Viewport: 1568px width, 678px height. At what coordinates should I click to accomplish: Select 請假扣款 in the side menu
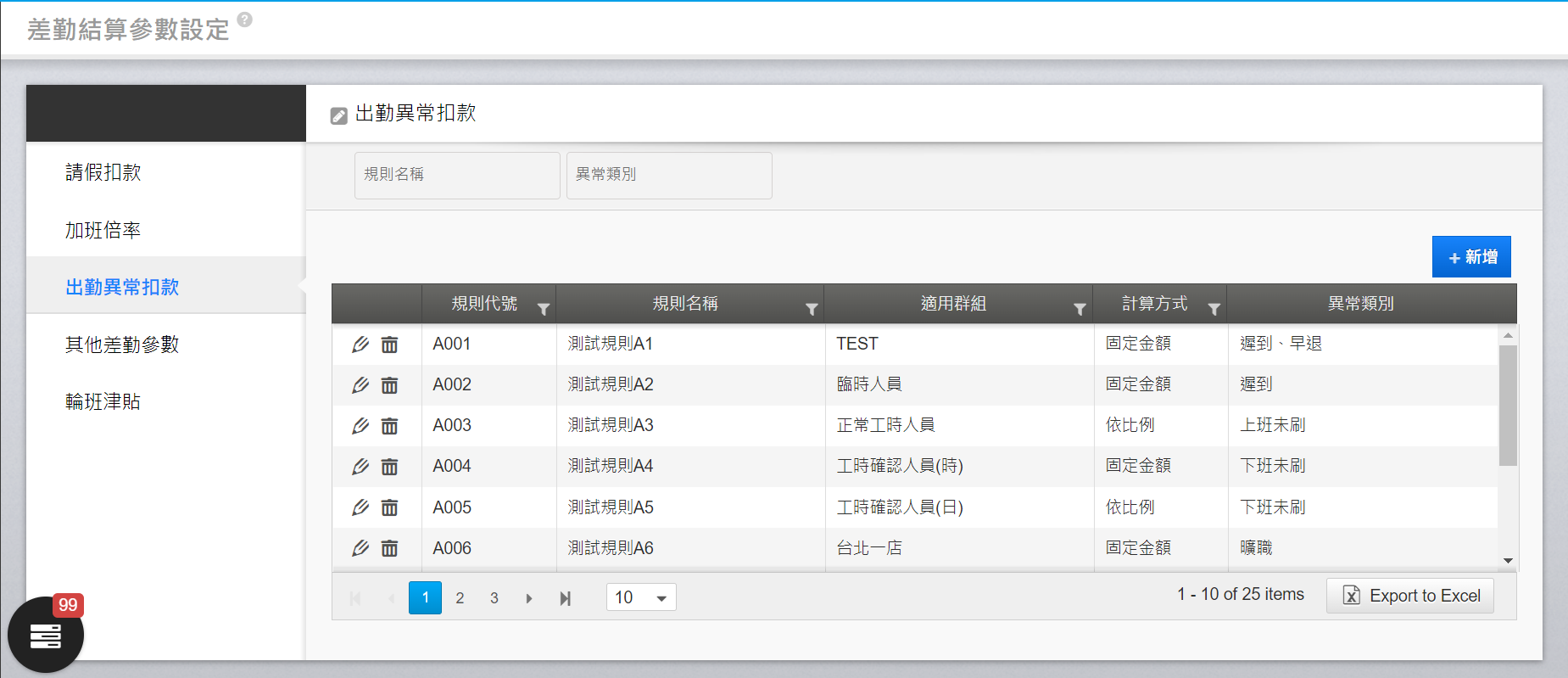pos(103,172)
